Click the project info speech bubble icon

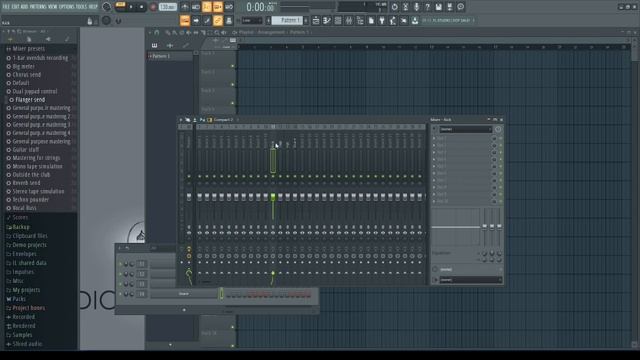[x=460, y=7]
